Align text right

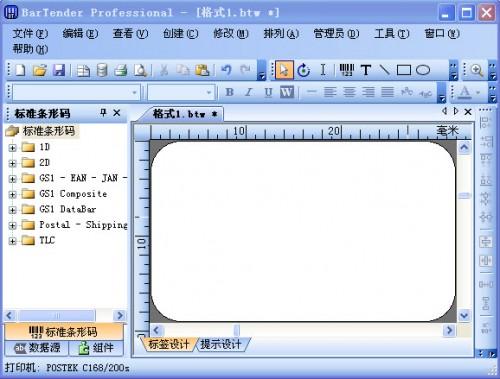pos(368,92)
